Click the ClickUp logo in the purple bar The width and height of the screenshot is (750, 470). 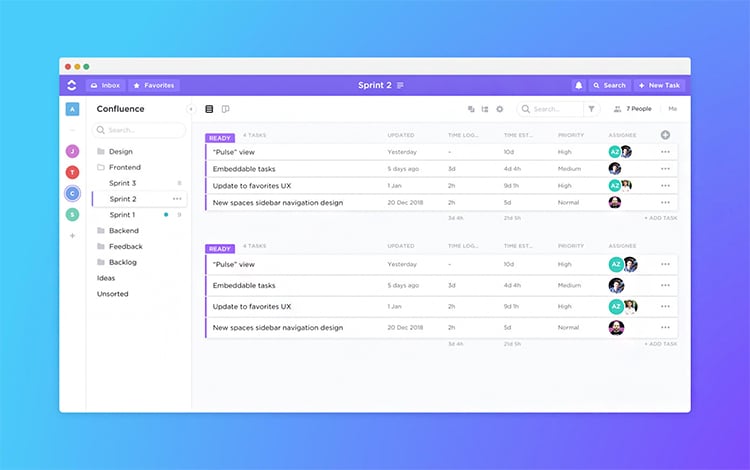click(x=72, y=85)
